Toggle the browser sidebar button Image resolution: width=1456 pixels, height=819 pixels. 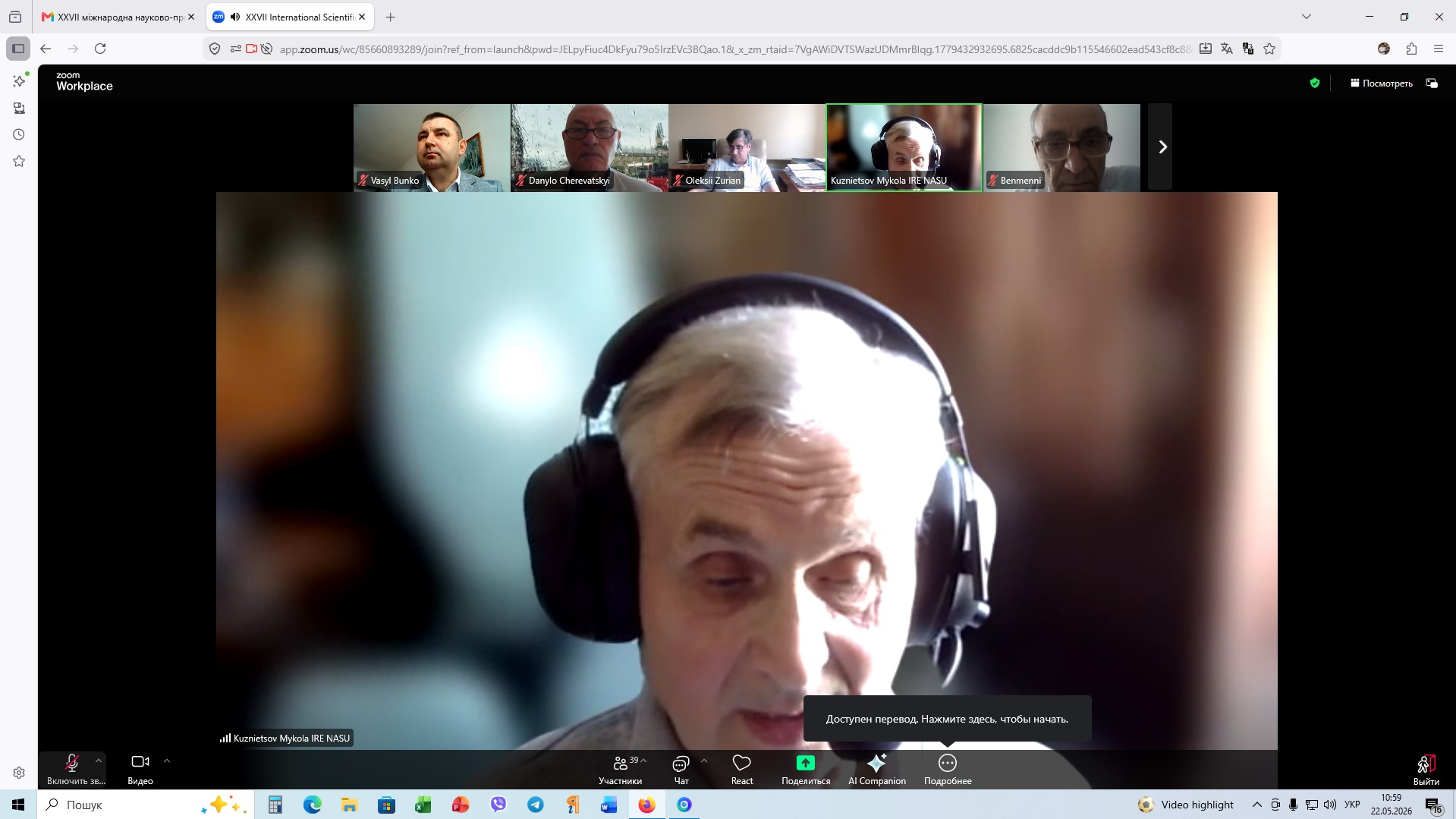(x=18, y=49)
